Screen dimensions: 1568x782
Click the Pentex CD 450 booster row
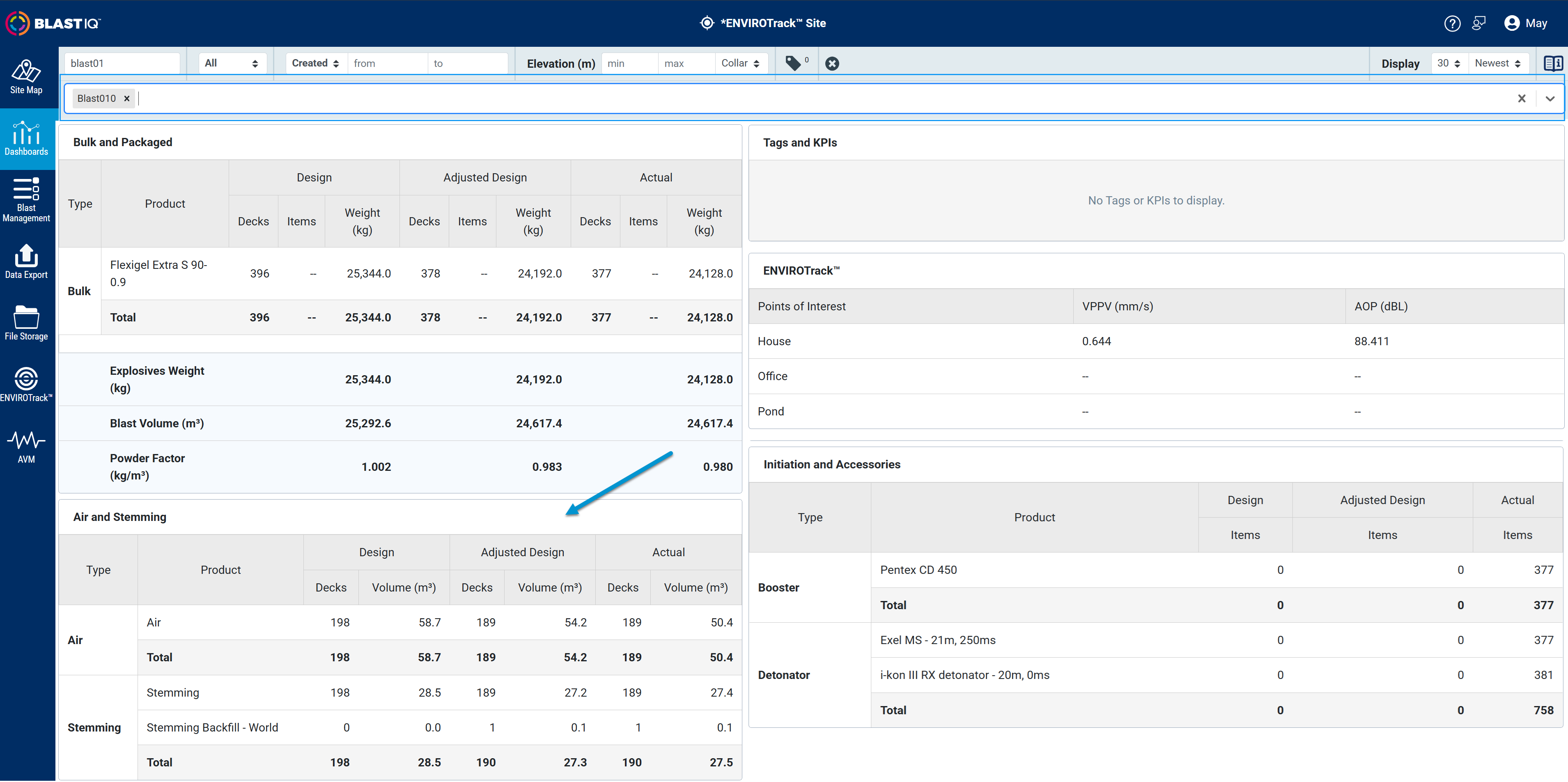[1217, 570]
